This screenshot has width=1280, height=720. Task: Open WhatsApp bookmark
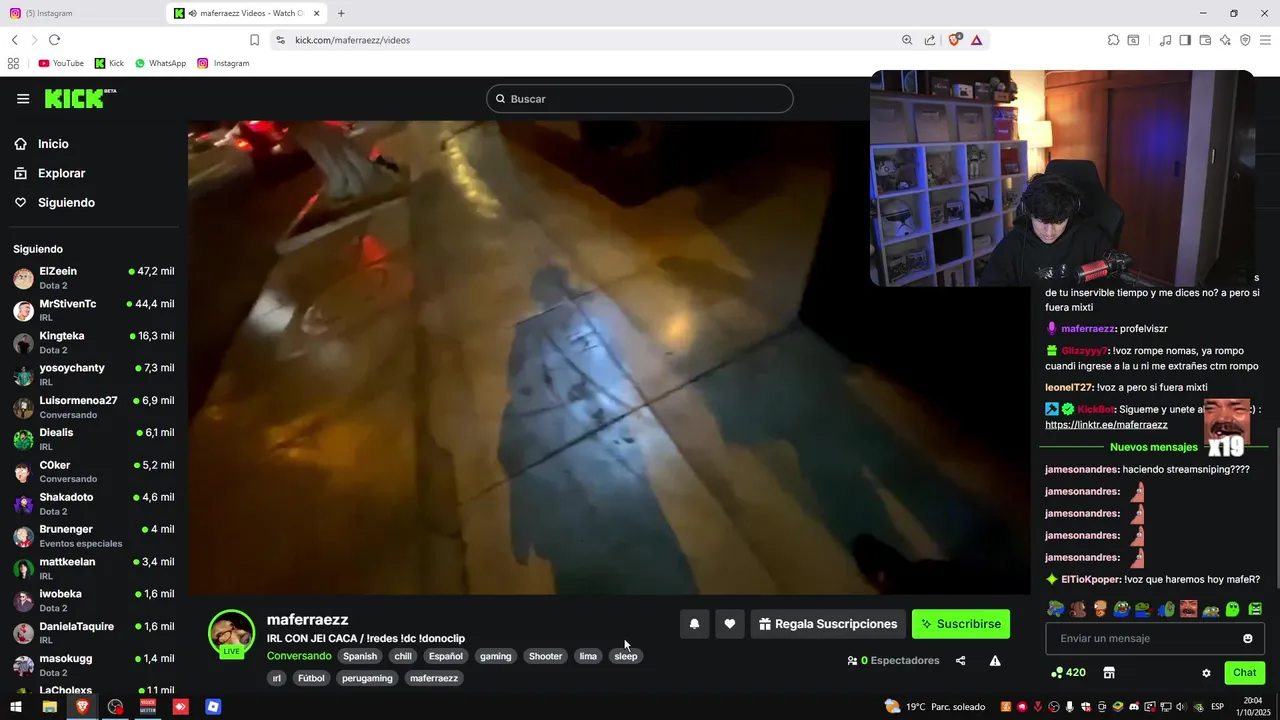pyautogui.click(x=160, y=63)
